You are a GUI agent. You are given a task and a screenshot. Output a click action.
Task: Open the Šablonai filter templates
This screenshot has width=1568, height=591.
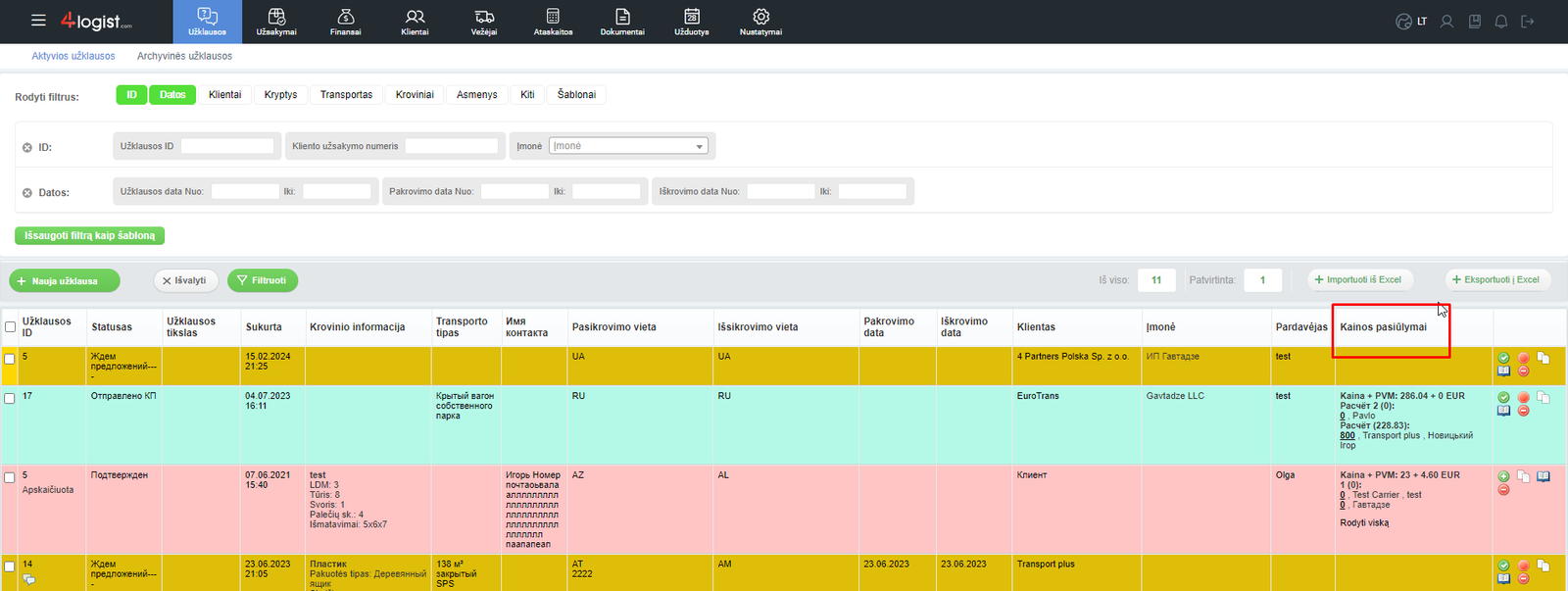click(x=576, y=95)
